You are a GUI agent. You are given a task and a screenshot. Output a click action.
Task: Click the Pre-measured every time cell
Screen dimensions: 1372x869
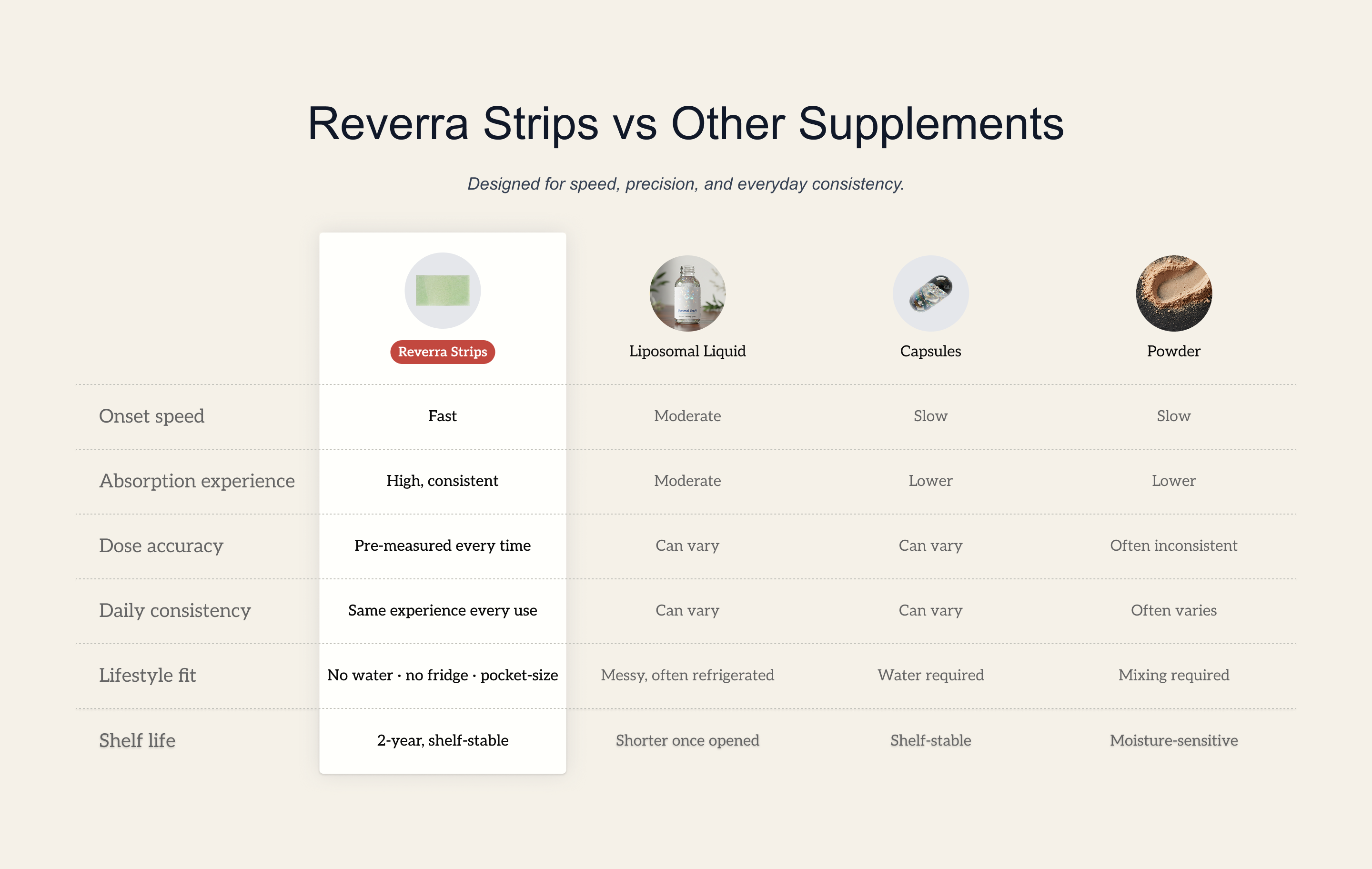(442, 546)
